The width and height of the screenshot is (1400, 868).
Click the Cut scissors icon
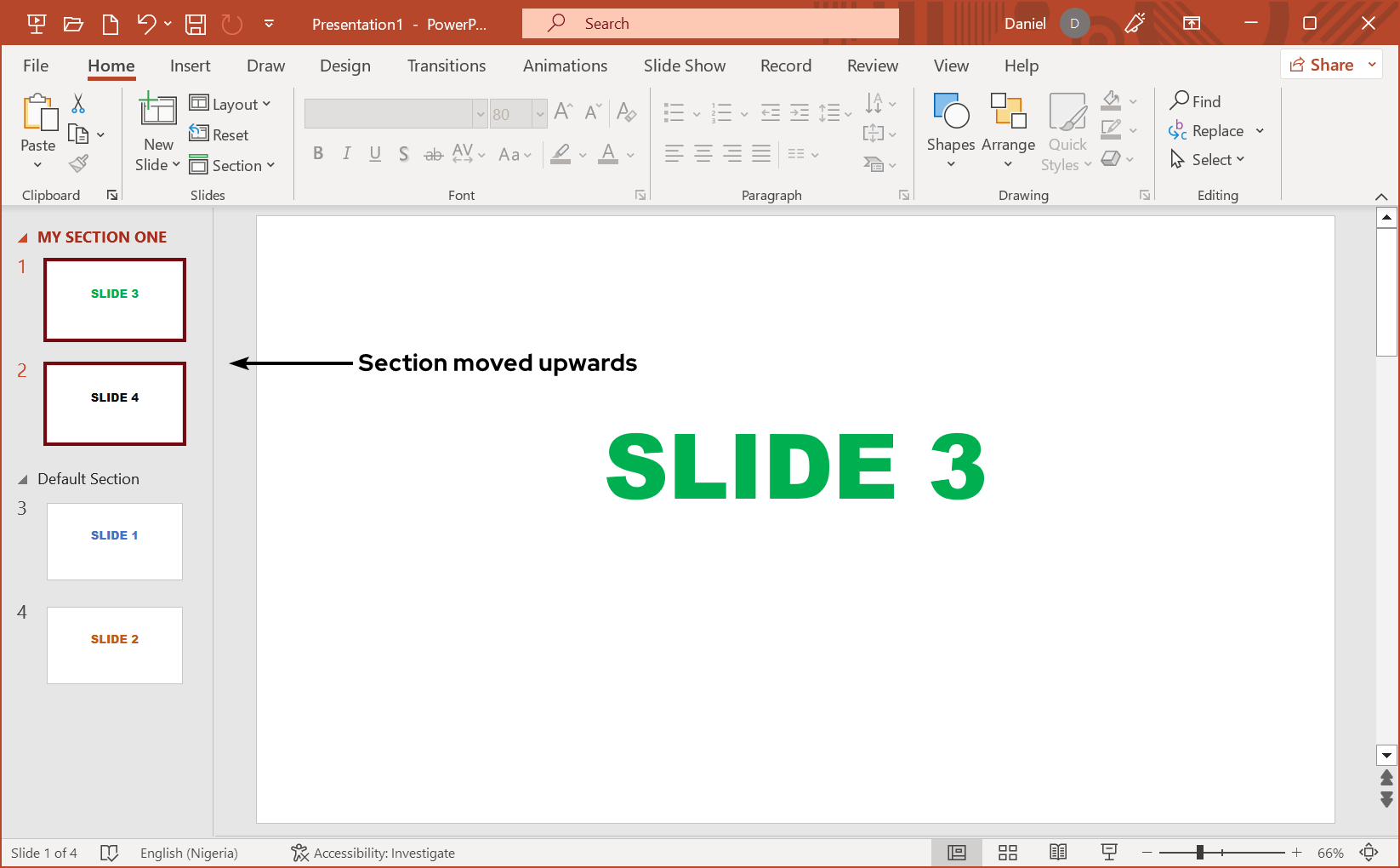point(78,104)
